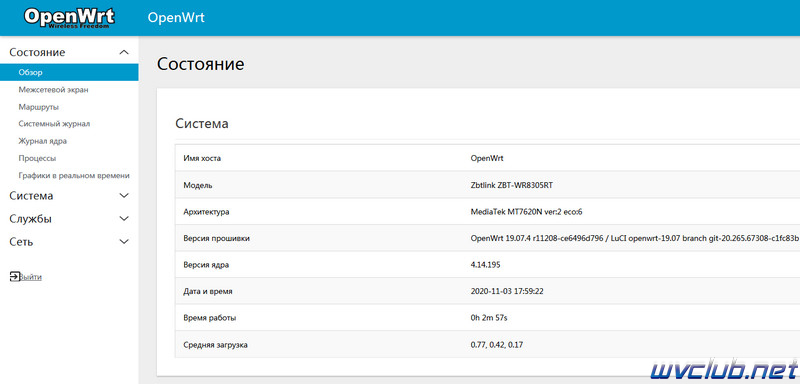Click the hostname value OpenWrt in the table
This screenshot has width=800, height=384.
tap(487, 158)
